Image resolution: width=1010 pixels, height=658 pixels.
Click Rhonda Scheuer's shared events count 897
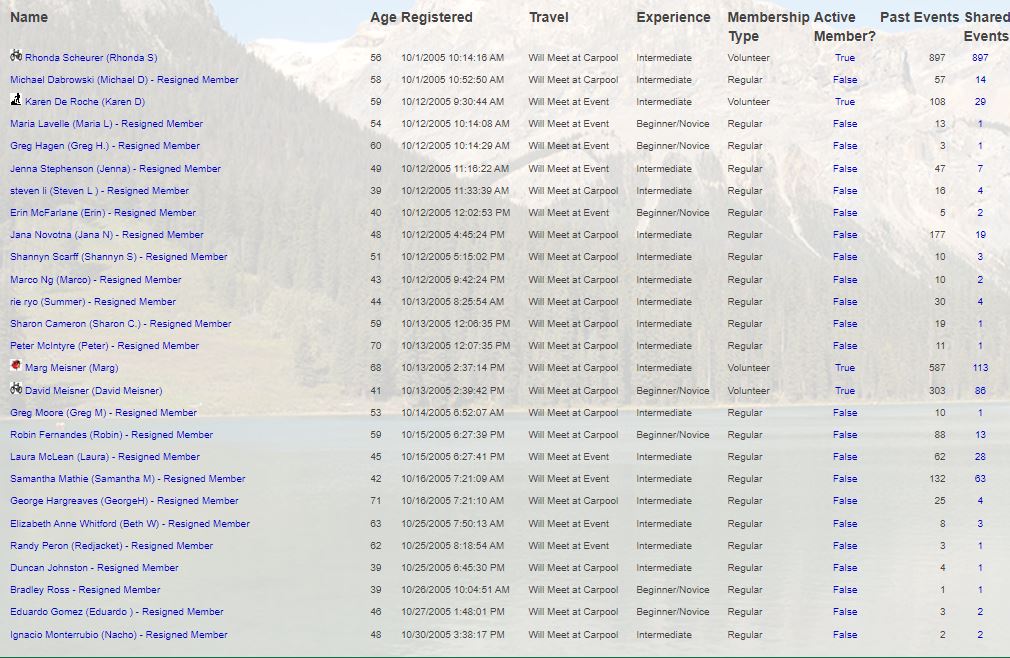(x=980, y=58)
